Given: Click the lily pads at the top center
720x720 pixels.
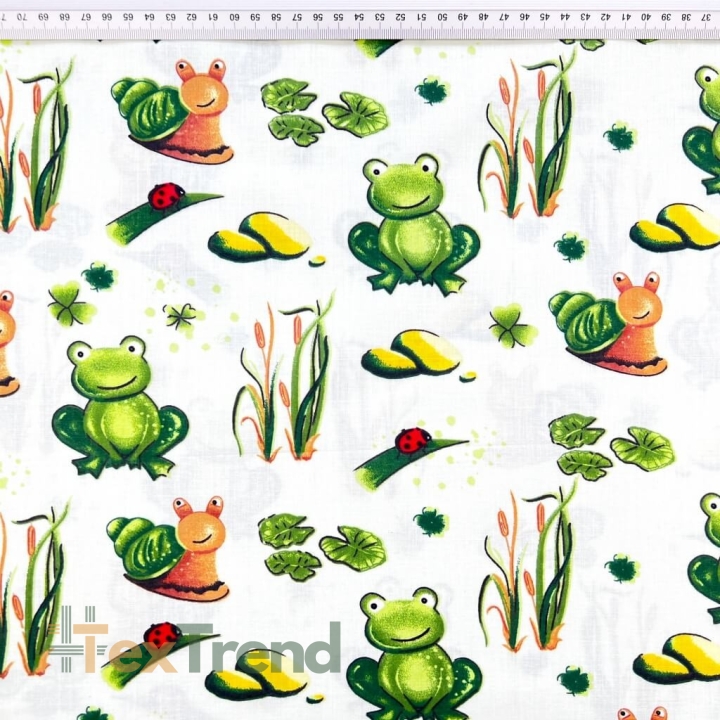Looking at the screenshot, I should 325,112.
